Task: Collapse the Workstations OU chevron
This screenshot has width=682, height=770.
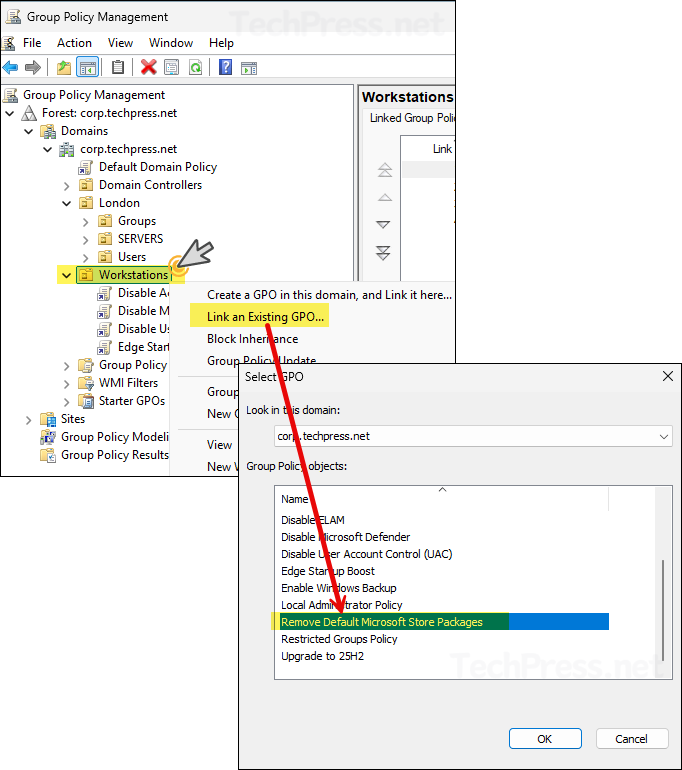Action: click(x=67, y=275)
